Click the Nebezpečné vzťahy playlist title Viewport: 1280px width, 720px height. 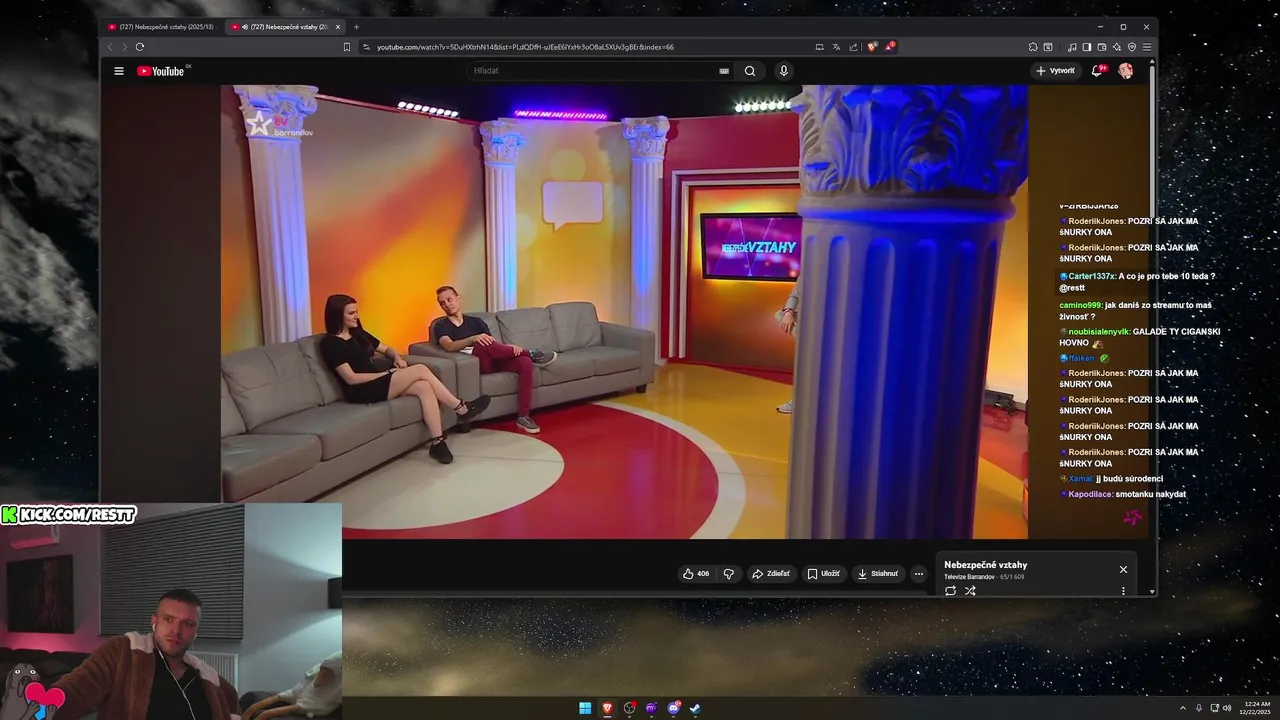[985, 565]
